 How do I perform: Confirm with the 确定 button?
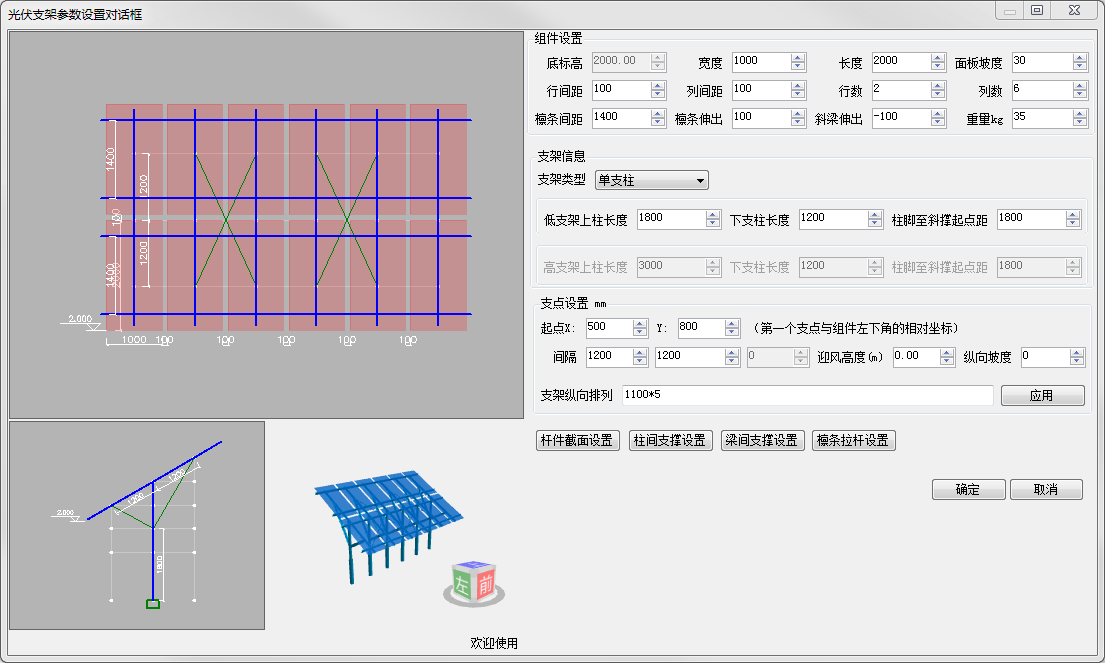coord(967,490)
